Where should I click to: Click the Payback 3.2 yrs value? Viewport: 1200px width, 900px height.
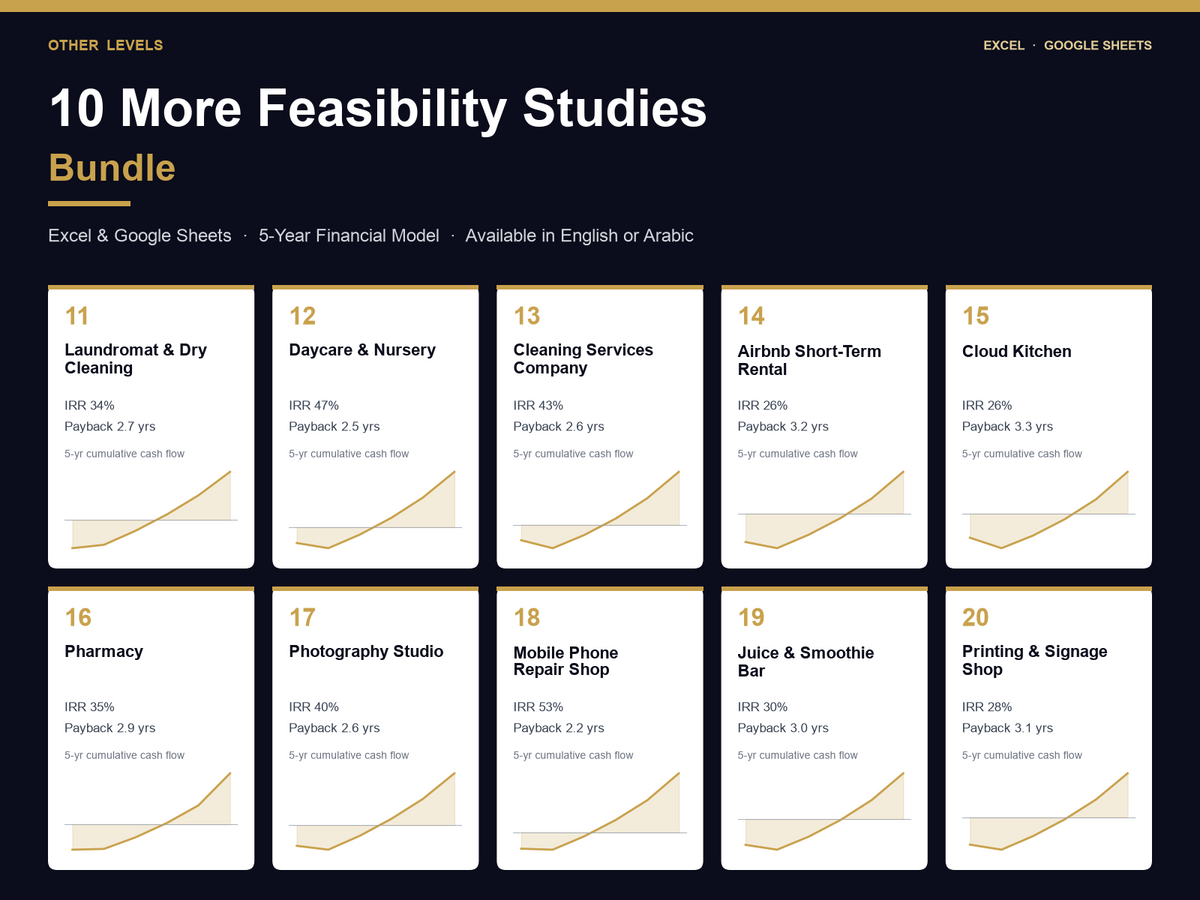coord(783,427)
